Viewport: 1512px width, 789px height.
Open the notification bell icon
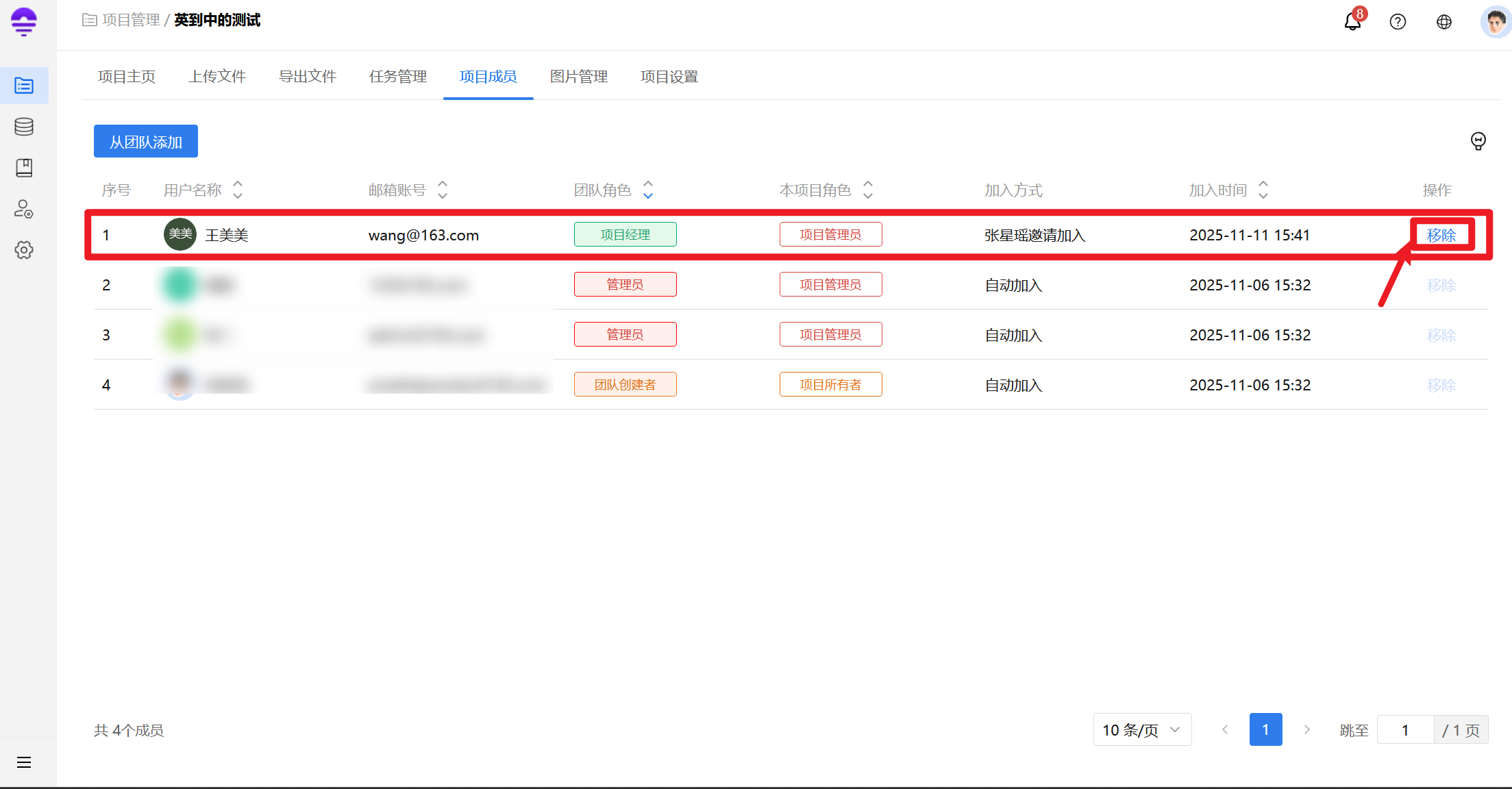click(1352, 22)
